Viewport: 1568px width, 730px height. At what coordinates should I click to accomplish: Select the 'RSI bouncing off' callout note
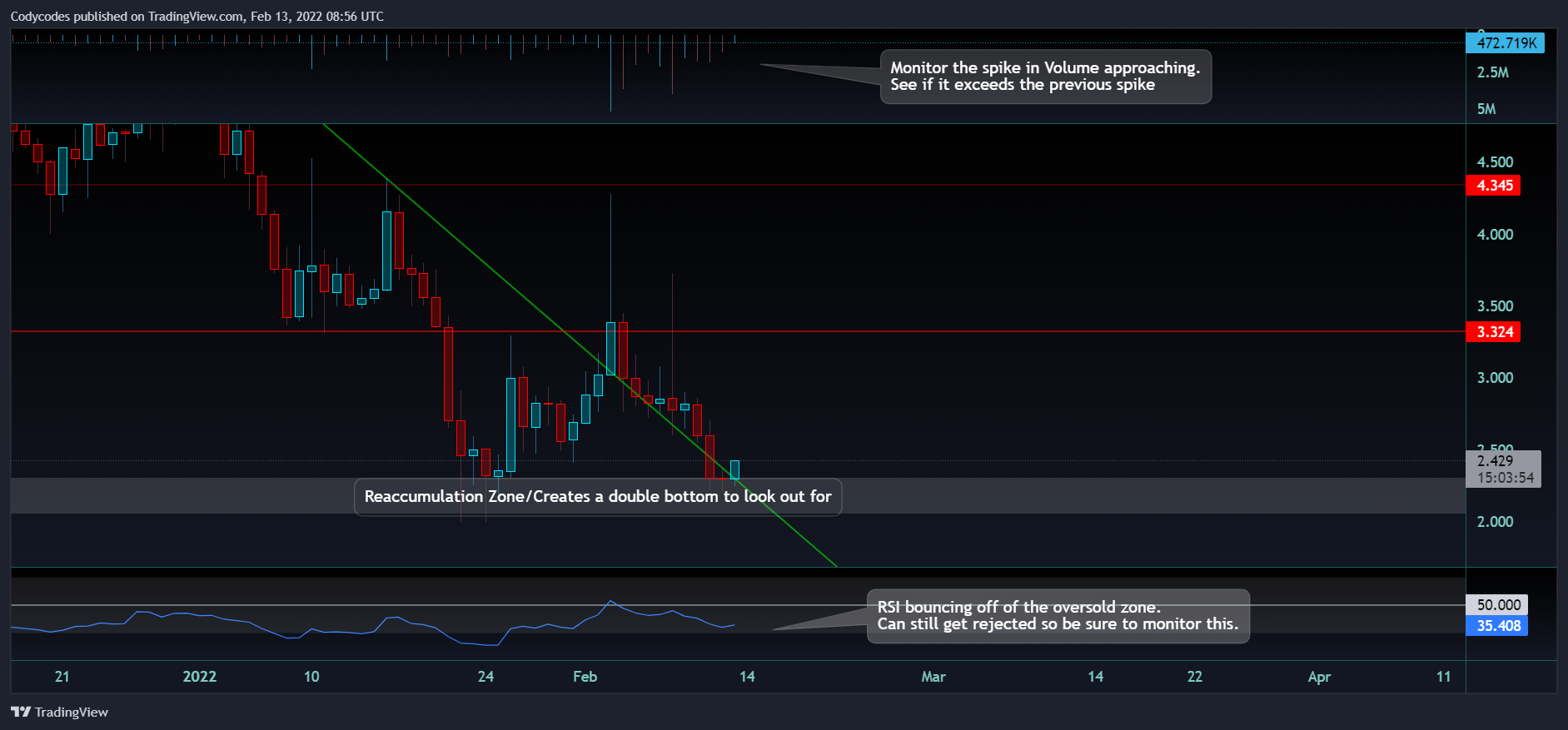click(1058, 616)
